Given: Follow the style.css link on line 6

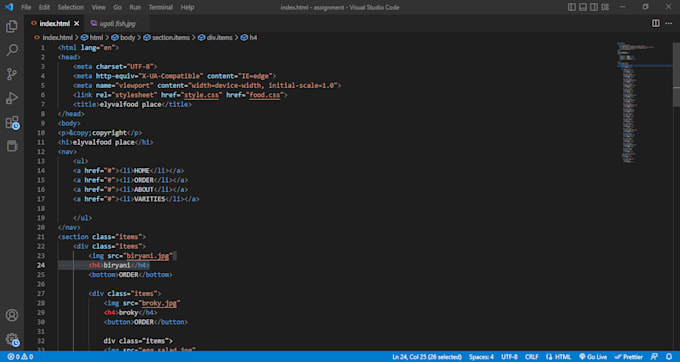Looking at the screenshot, I should click(x=203, y=95).
